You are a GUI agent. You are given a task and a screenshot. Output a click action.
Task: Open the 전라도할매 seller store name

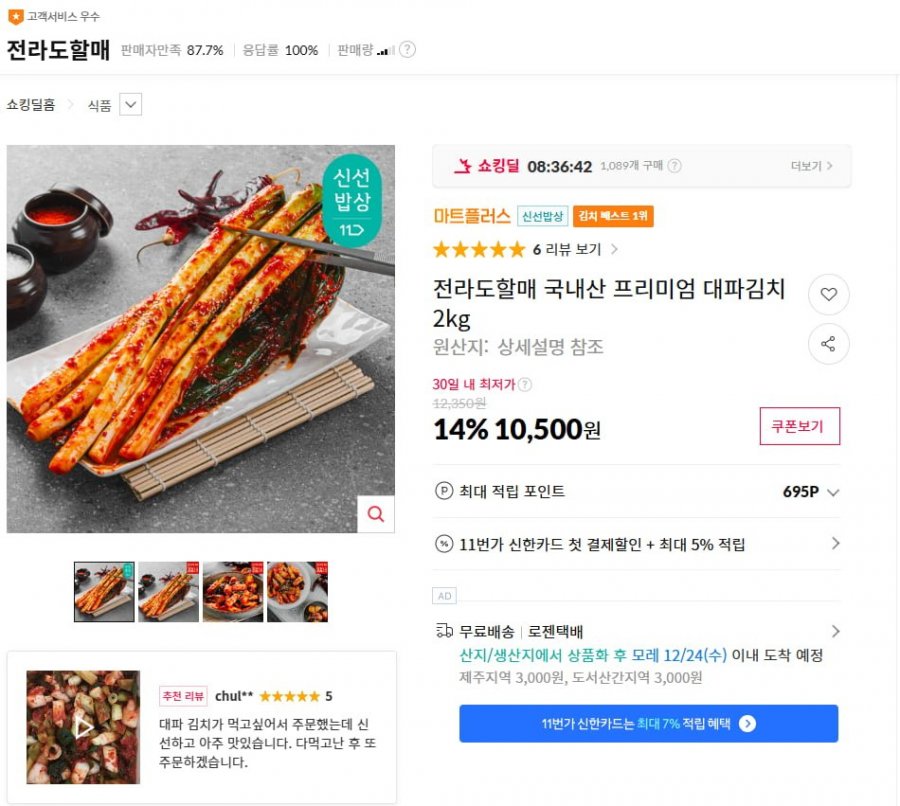pos(58,50)
